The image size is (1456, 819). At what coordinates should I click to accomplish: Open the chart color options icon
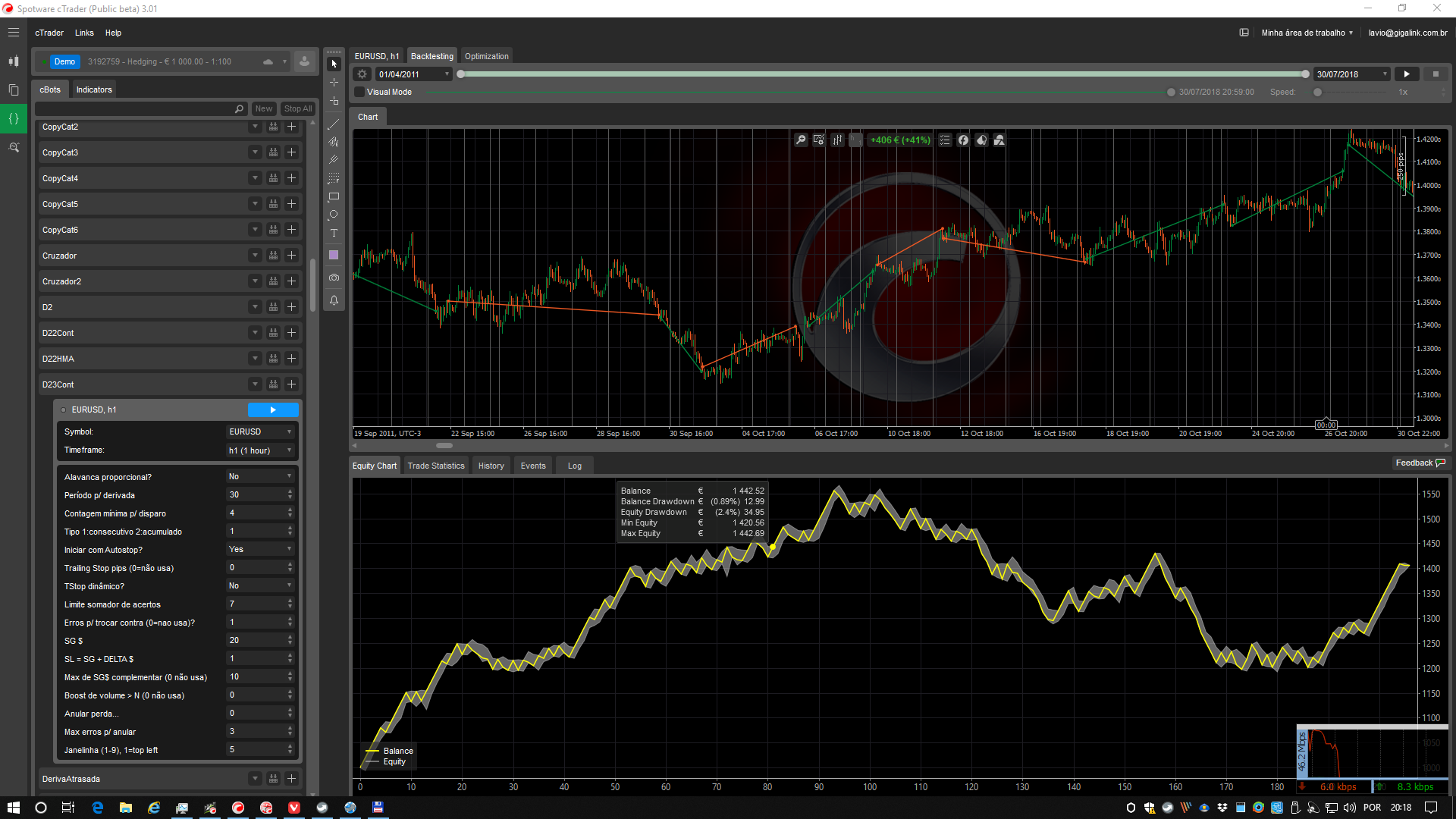[x=981, y=140]
